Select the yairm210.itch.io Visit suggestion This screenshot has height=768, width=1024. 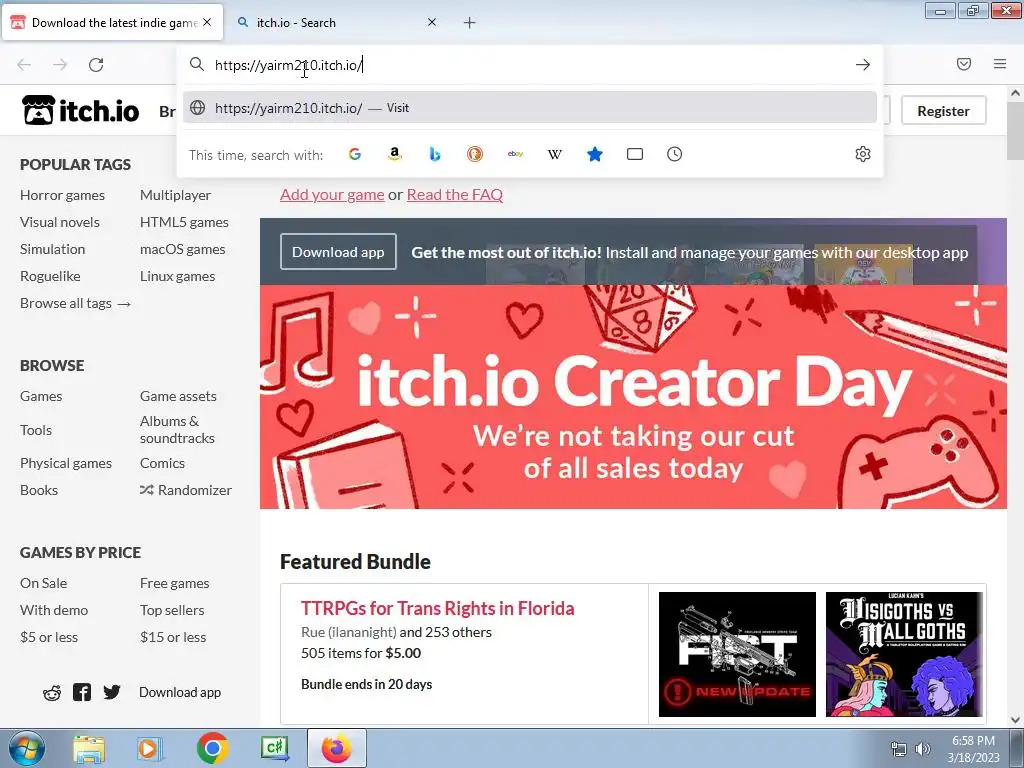pos(530,108)
